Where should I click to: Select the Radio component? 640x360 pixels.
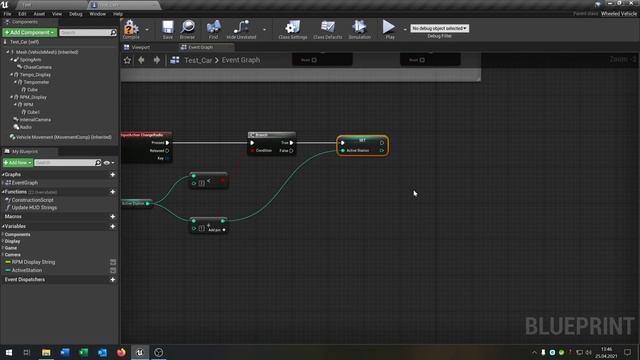coord(25,127)
